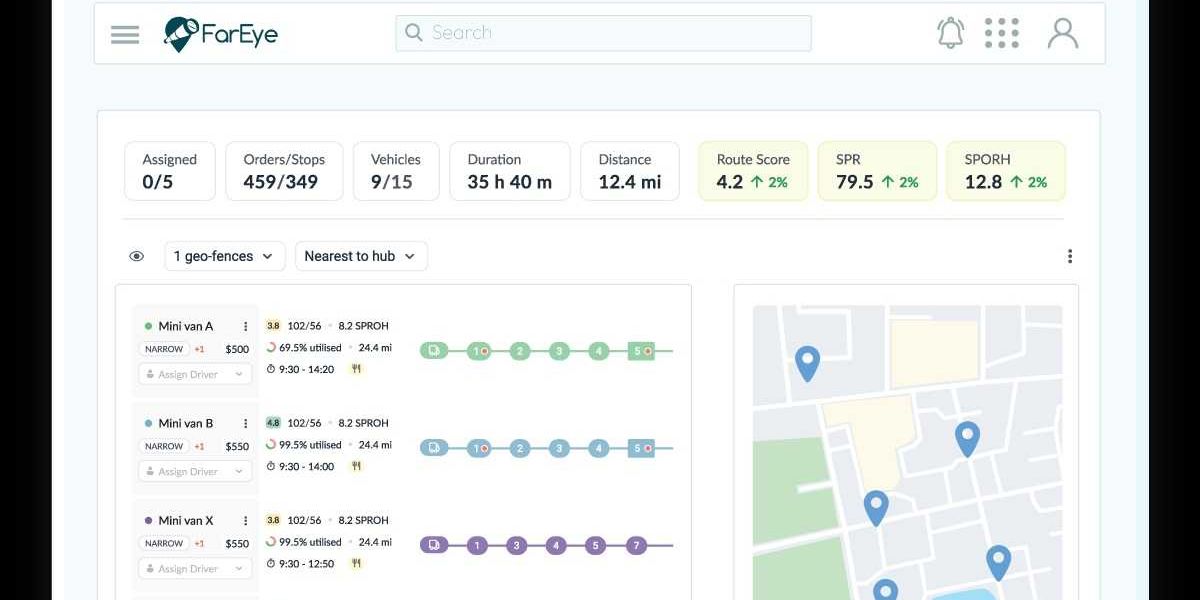Open the hamburger navigation menu
1200x600 pixels.
tap(125, 34)
